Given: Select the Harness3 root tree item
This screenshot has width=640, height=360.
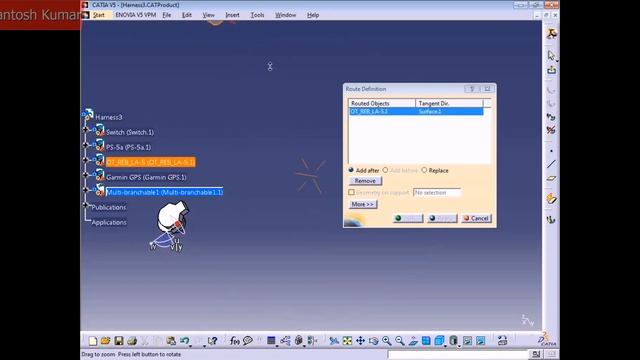Looking at the screenshot, I should [x=109, y=117].
